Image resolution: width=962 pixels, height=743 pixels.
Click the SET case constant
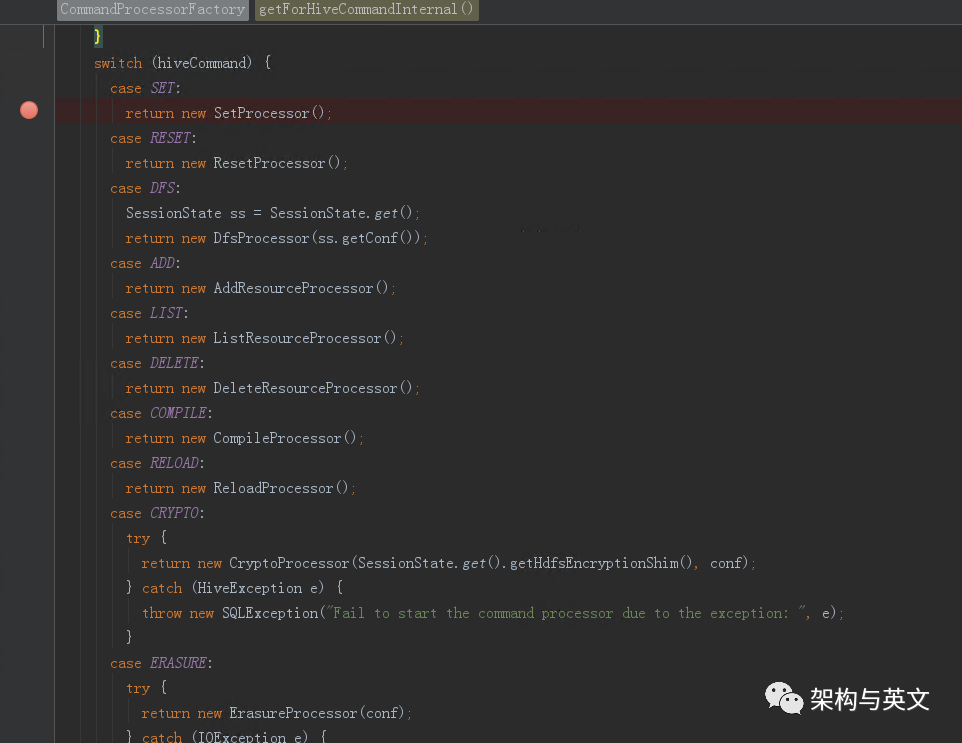tap(163, 88)
